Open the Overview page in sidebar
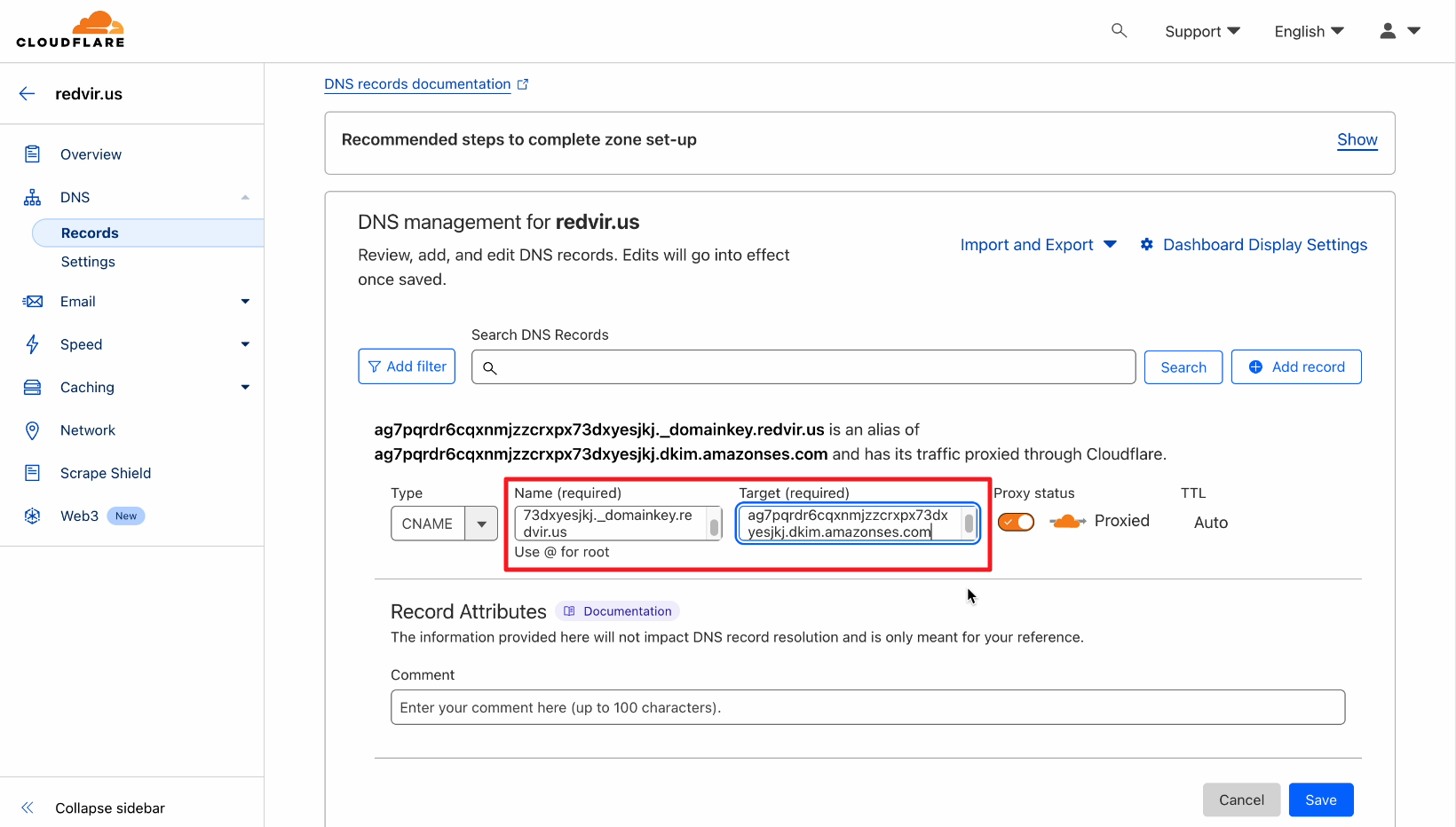This screenshot has height=827, width=1456. 91,154
